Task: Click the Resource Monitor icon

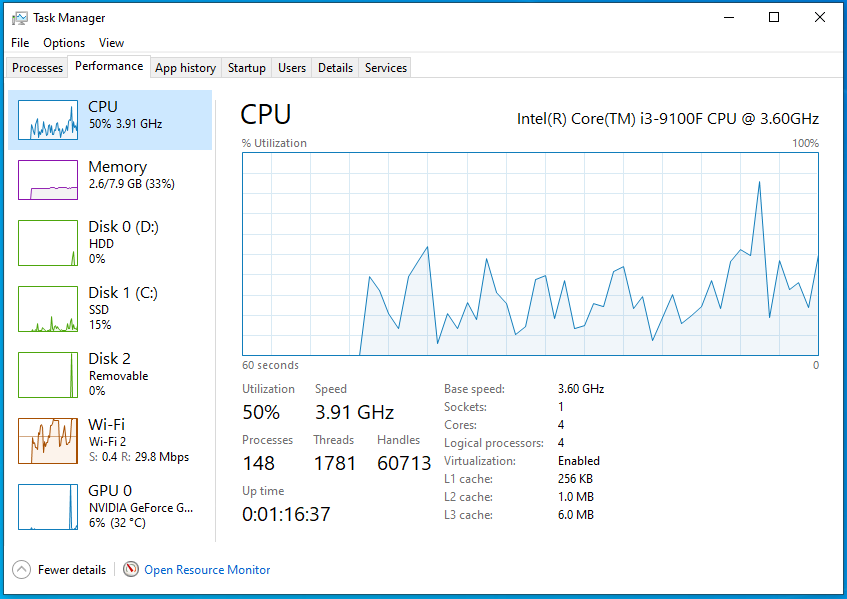Action: coord(131,570)
